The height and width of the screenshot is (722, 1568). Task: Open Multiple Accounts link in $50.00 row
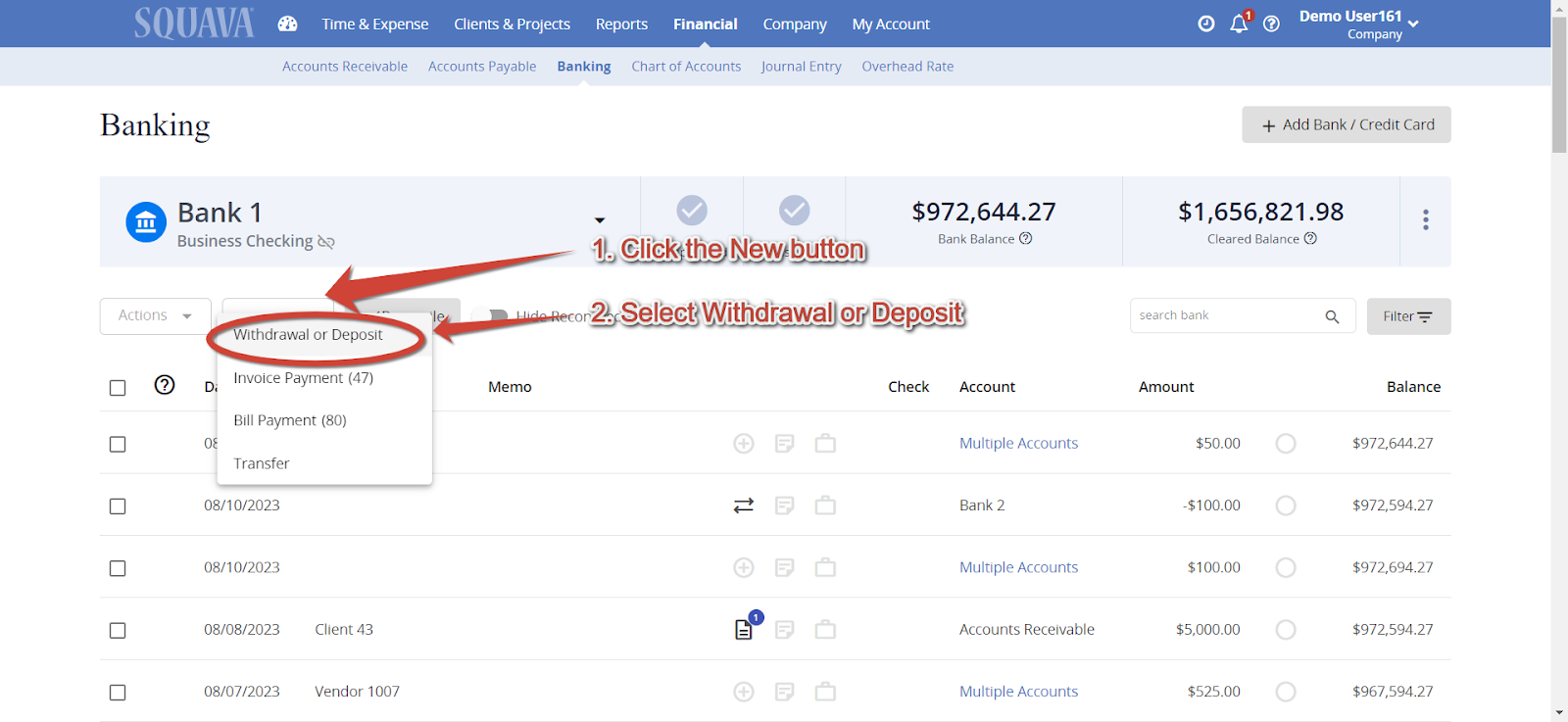pos(1018,444)
